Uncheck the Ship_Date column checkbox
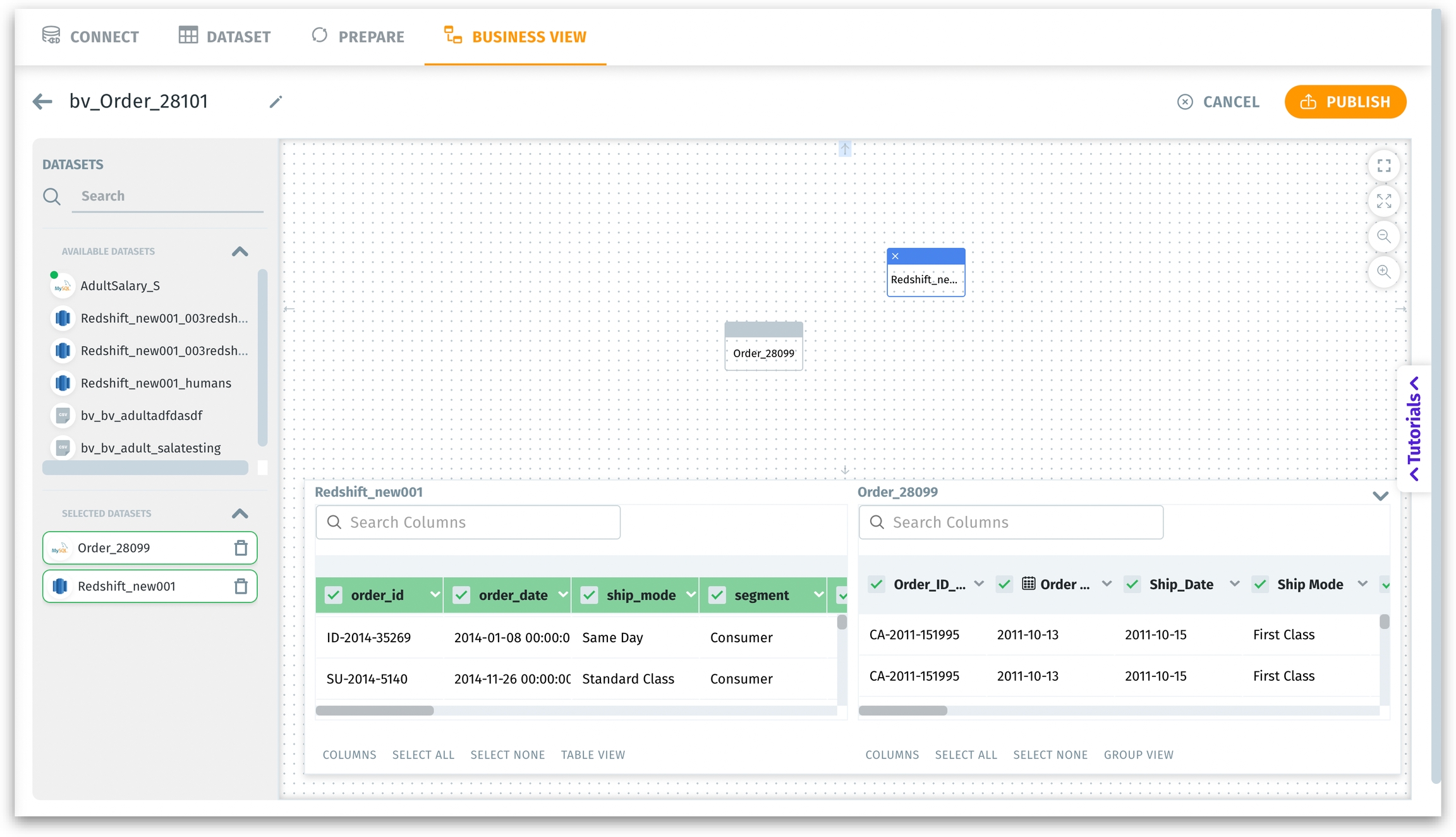 (x=1132, y=584)
